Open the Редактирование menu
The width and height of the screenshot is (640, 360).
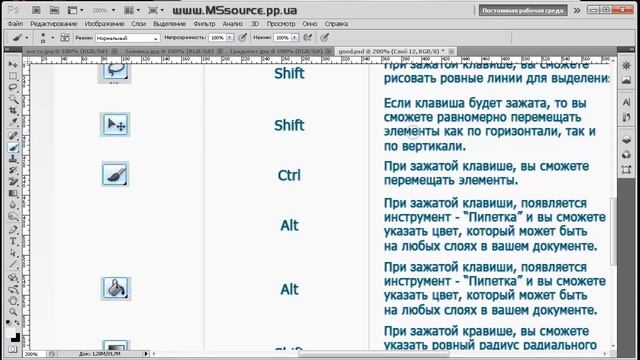click(x=53, y=24)
